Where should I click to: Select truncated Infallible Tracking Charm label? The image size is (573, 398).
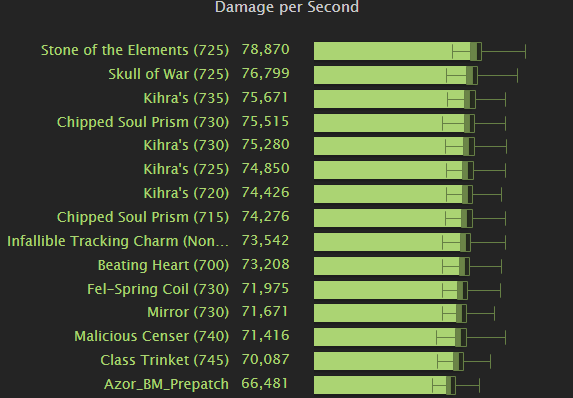(118, 241)
